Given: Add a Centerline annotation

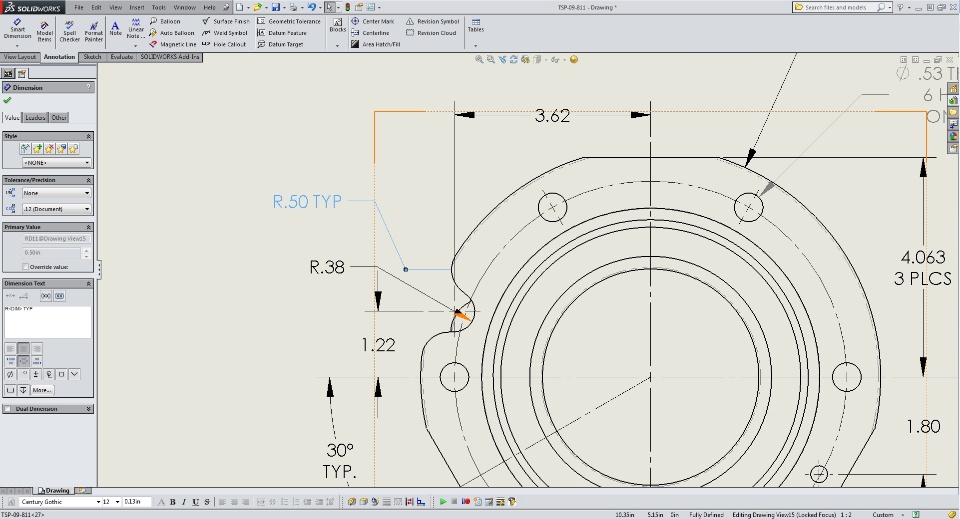Looking at the screenshot, I should (x=370, y=33).
